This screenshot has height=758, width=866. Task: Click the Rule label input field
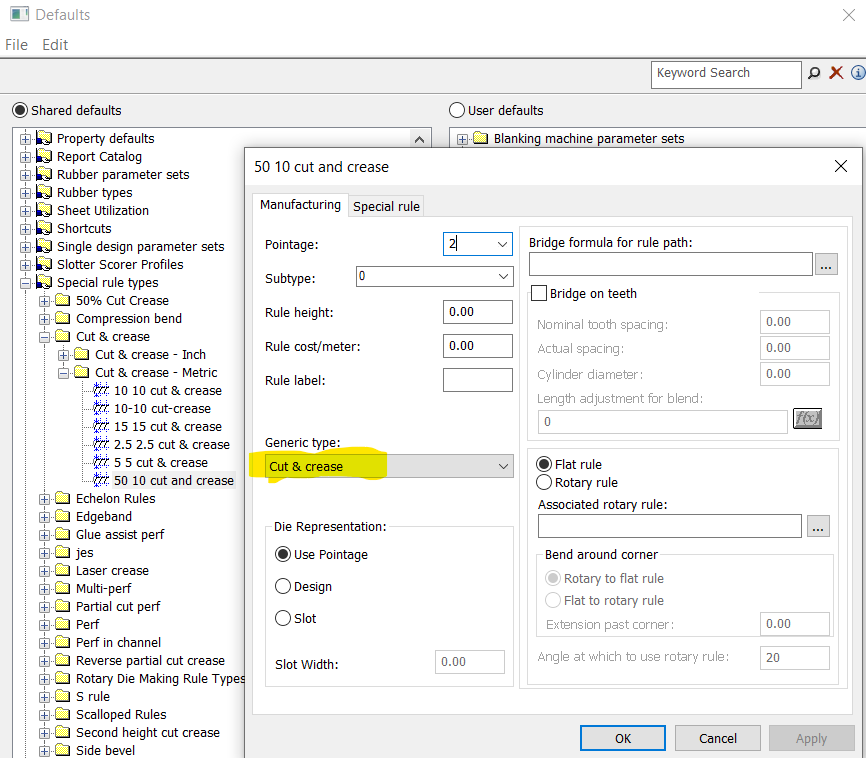[x=477, y=380]
